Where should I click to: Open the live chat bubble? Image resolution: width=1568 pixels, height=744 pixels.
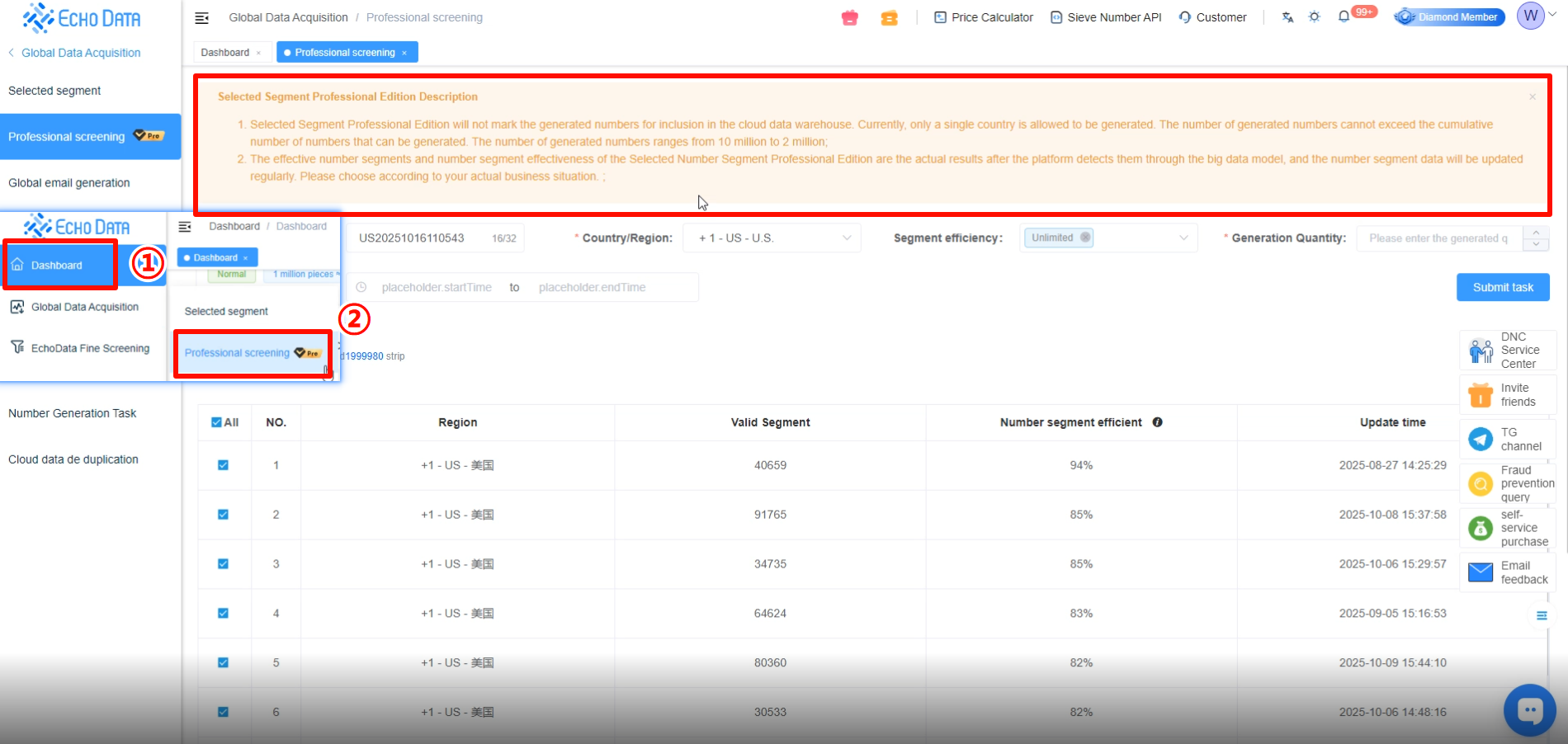(1529, 709)
